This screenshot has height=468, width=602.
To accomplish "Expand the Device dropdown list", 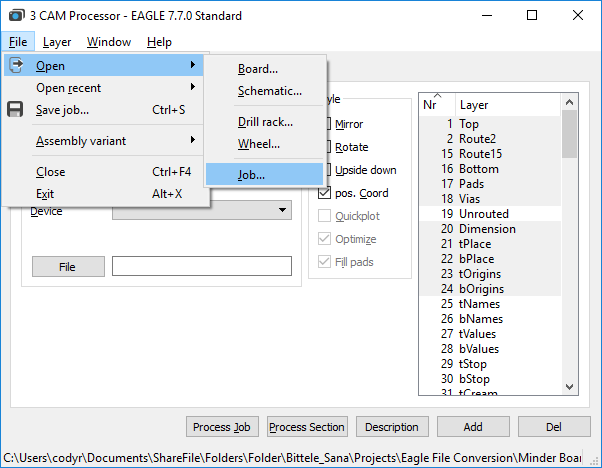I will [x=283, y=211].
